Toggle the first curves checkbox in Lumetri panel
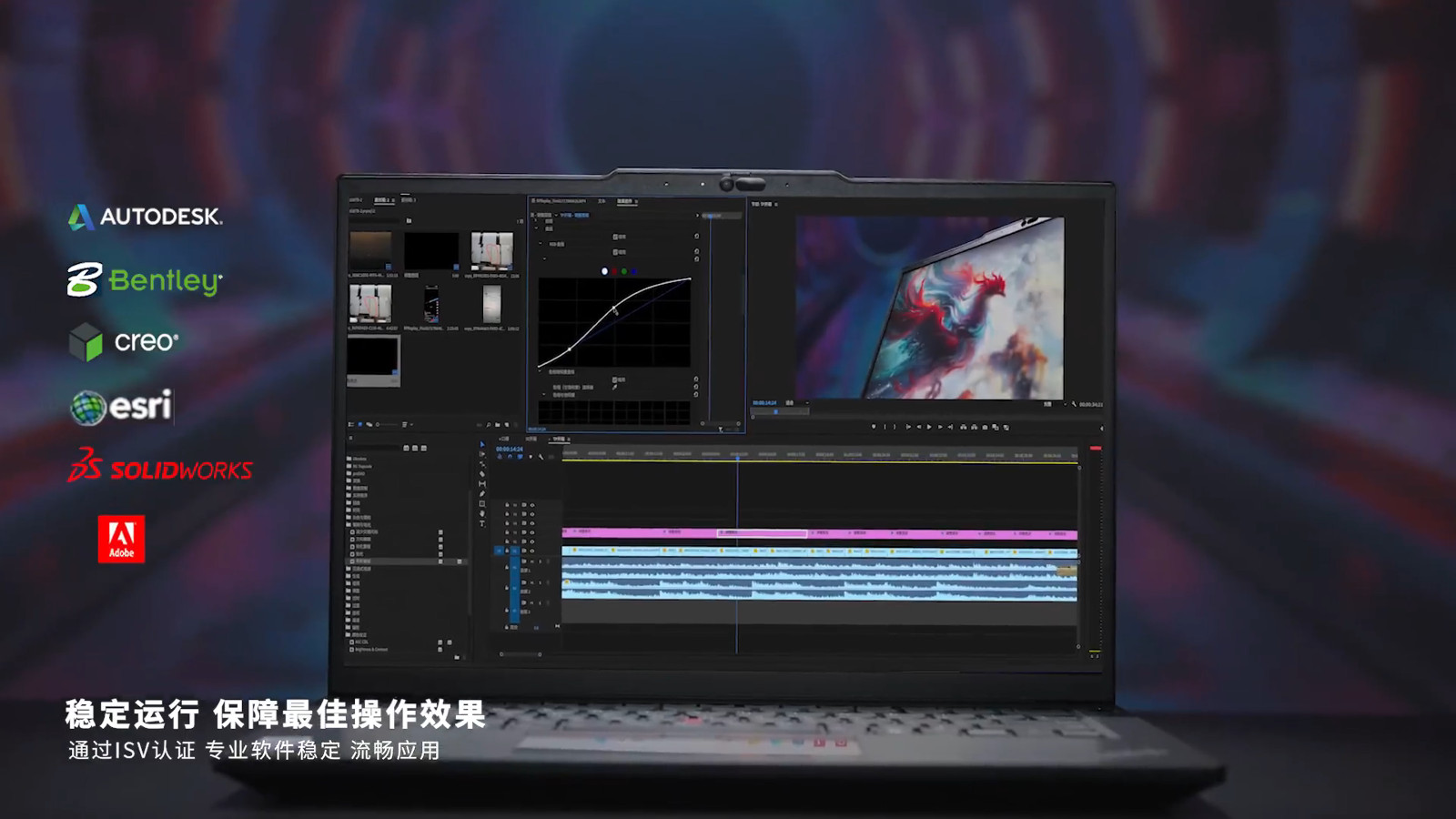Screen dimensions: 1456x819 pyautogui.click(x=615, y=237)
